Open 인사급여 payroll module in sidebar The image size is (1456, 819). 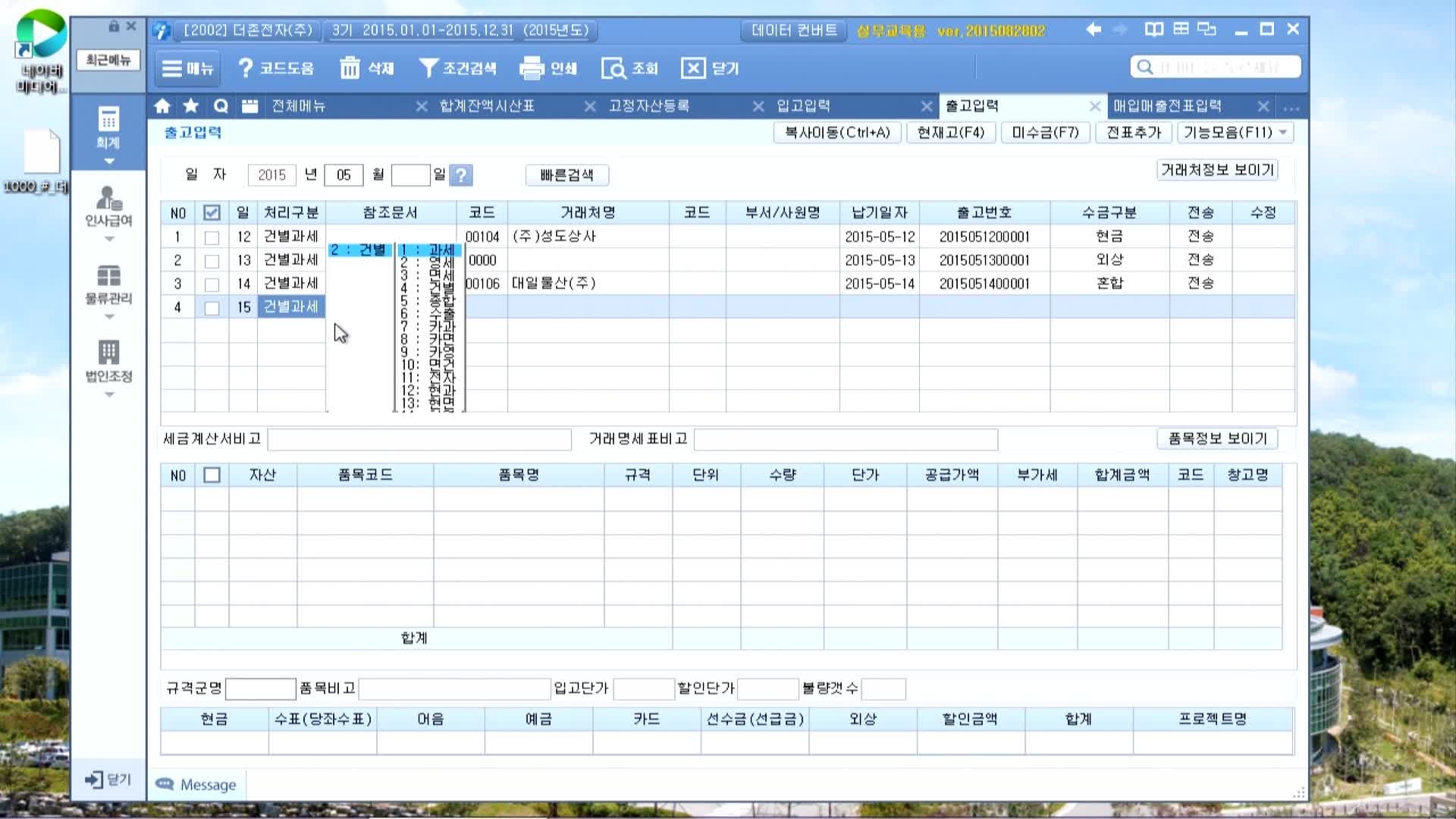[x=108, y=207]
